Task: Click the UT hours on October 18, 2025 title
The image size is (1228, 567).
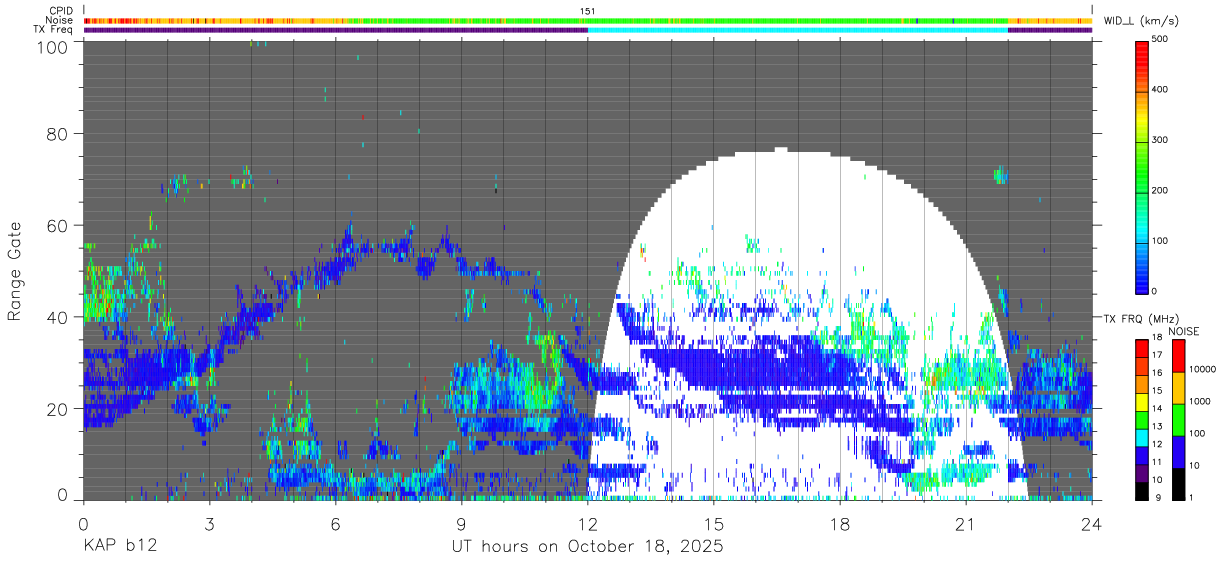Action: (x=588, y=548)
